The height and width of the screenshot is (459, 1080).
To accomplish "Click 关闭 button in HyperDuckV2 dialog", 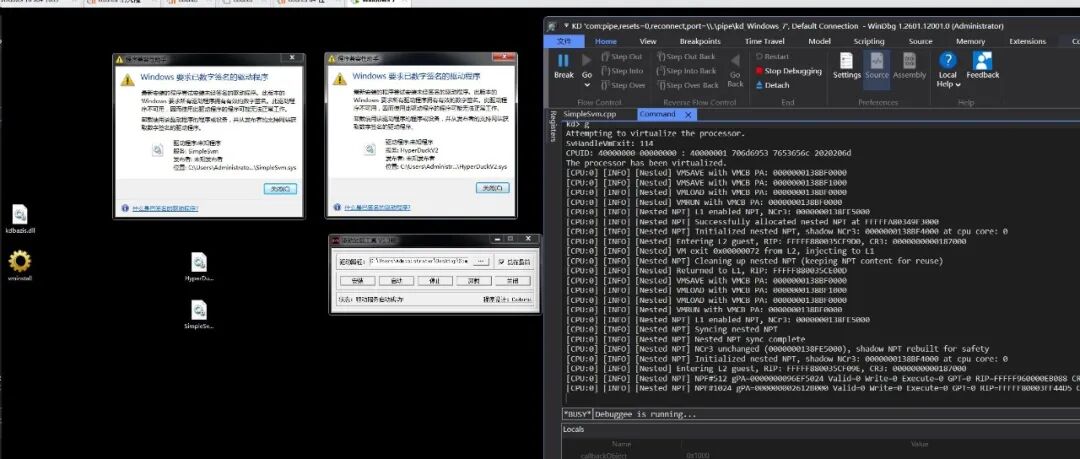I will (492, 187).
